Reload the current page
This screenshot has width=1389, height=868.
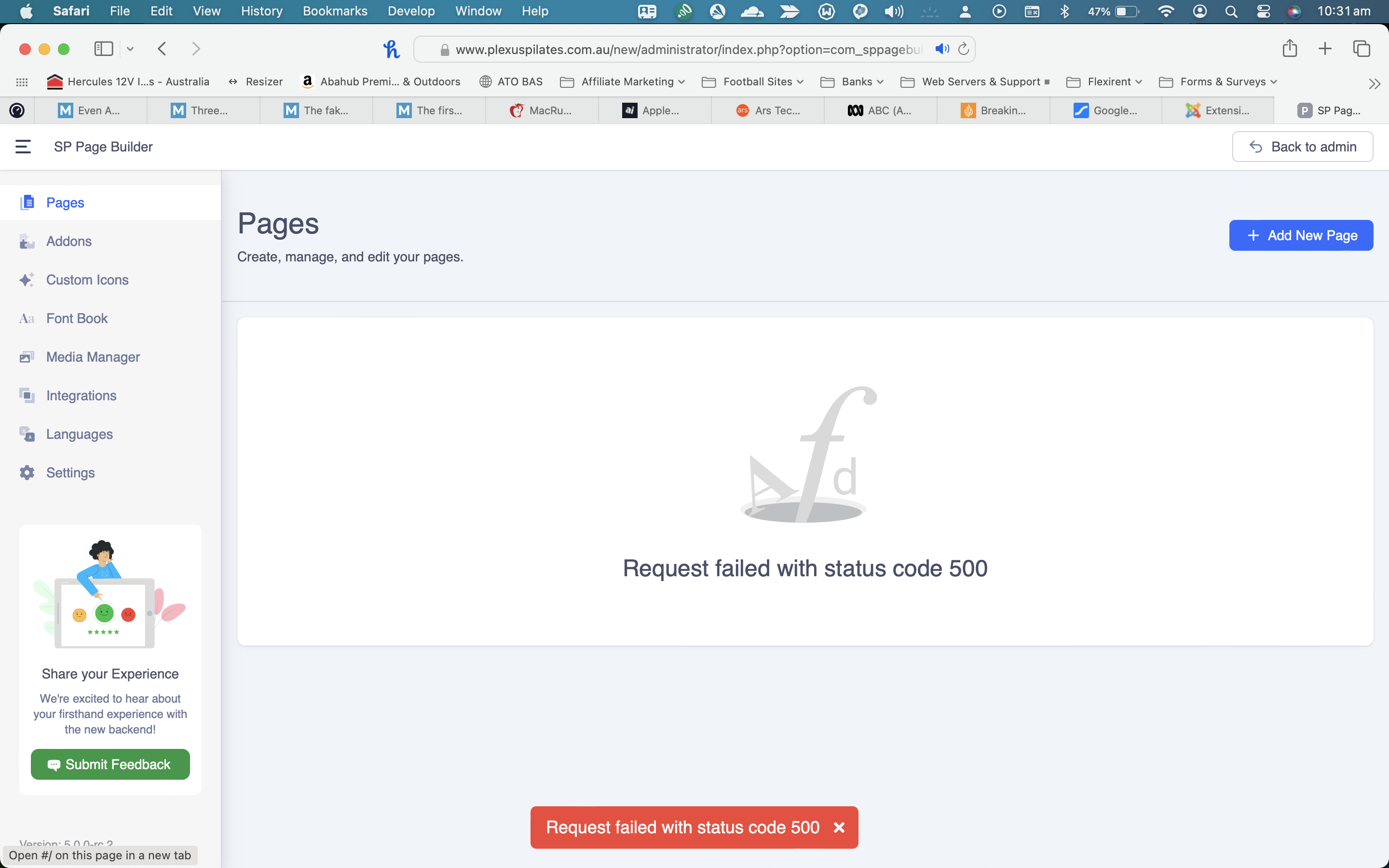(x=963, y=49)
